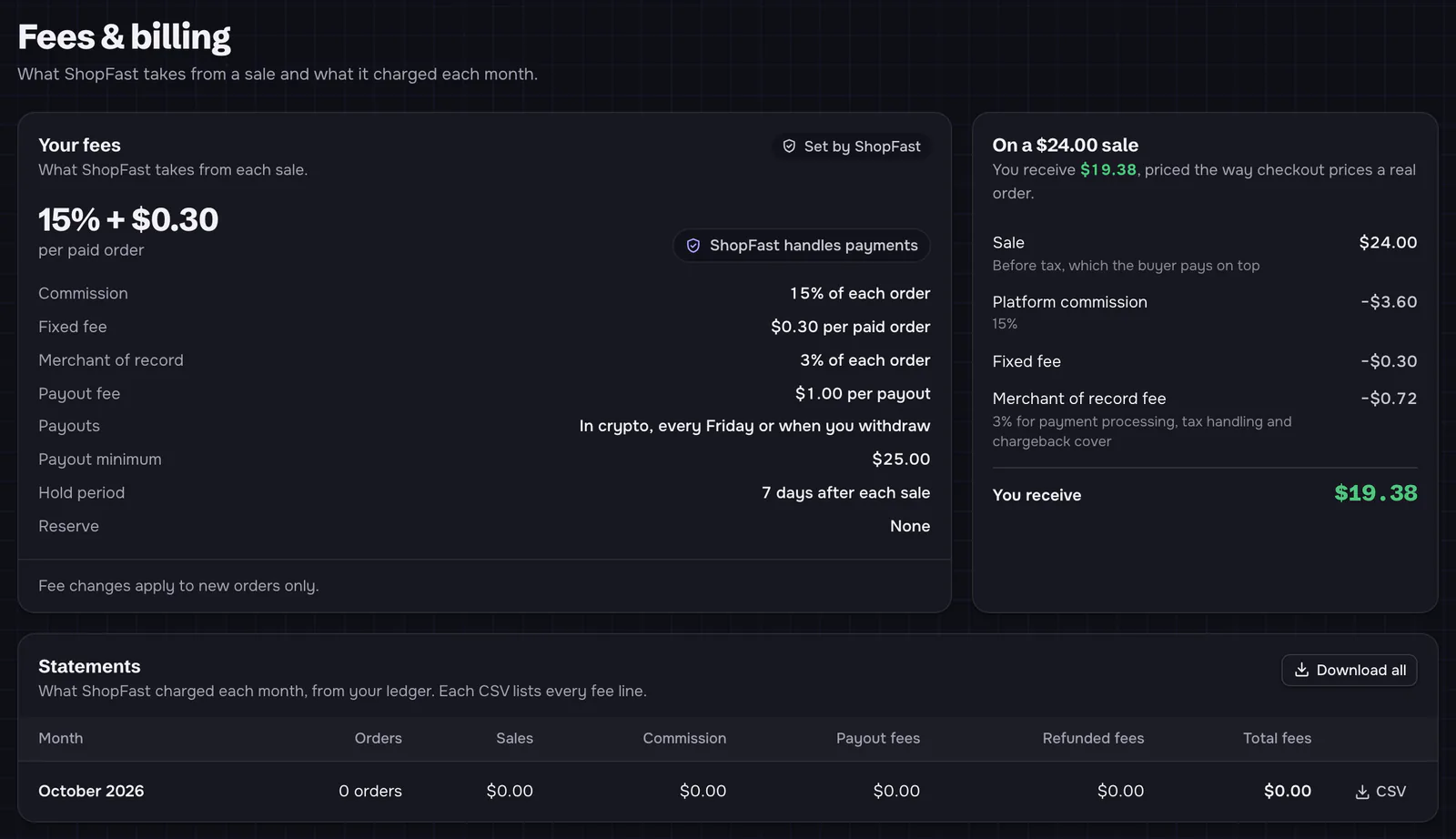The image size is (1456, 839).
Task: Click the merchant fee deduction -$0.72
Action: (x=1389, y=399)
